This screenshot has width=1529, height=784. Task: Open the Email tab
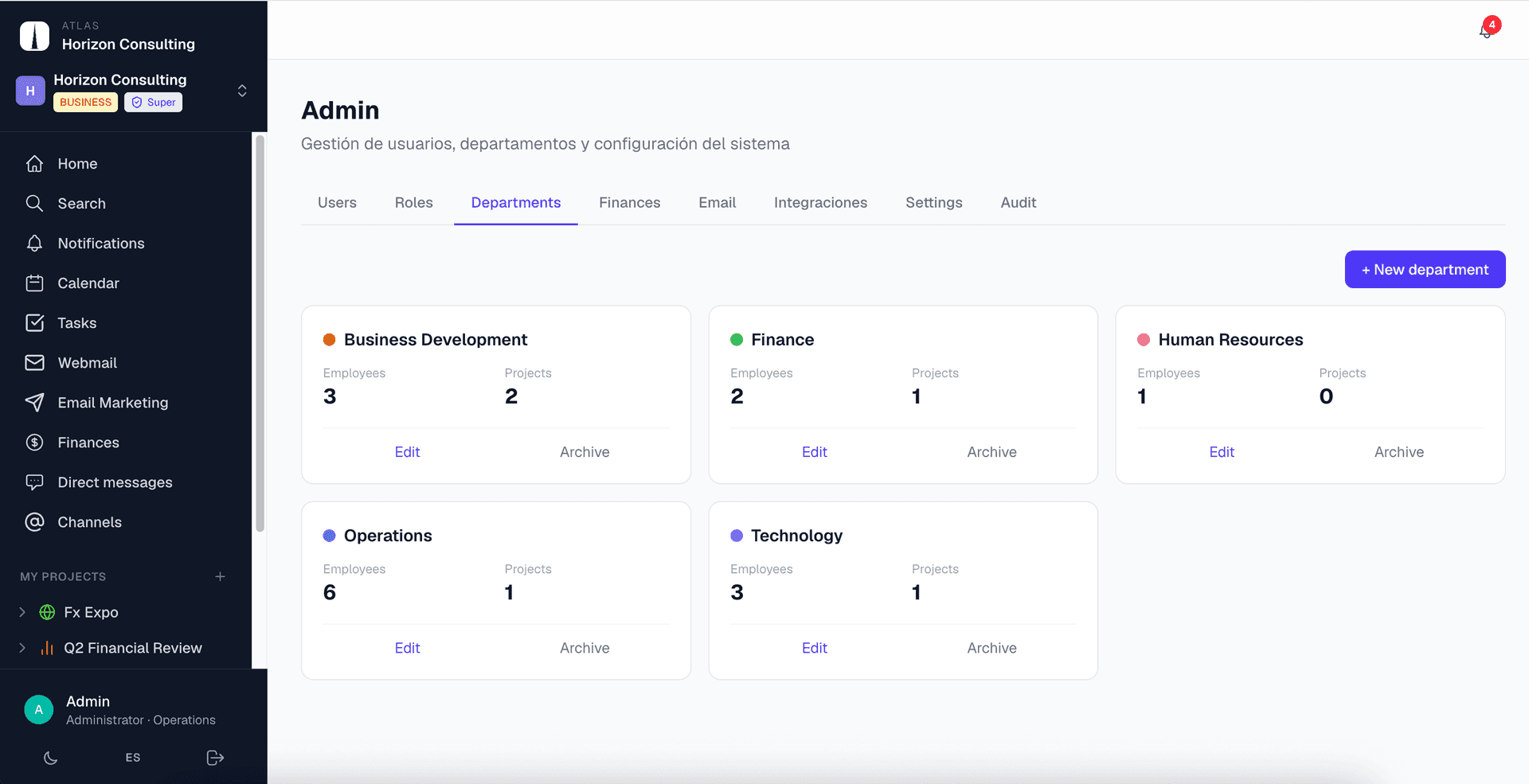click(717, 203)
